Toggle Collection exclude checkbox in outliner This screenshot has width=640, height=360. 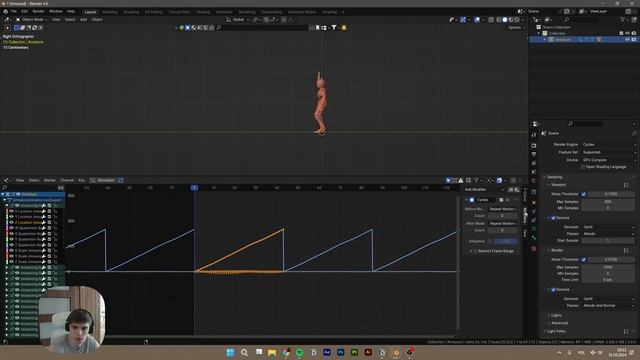point(621,33)
